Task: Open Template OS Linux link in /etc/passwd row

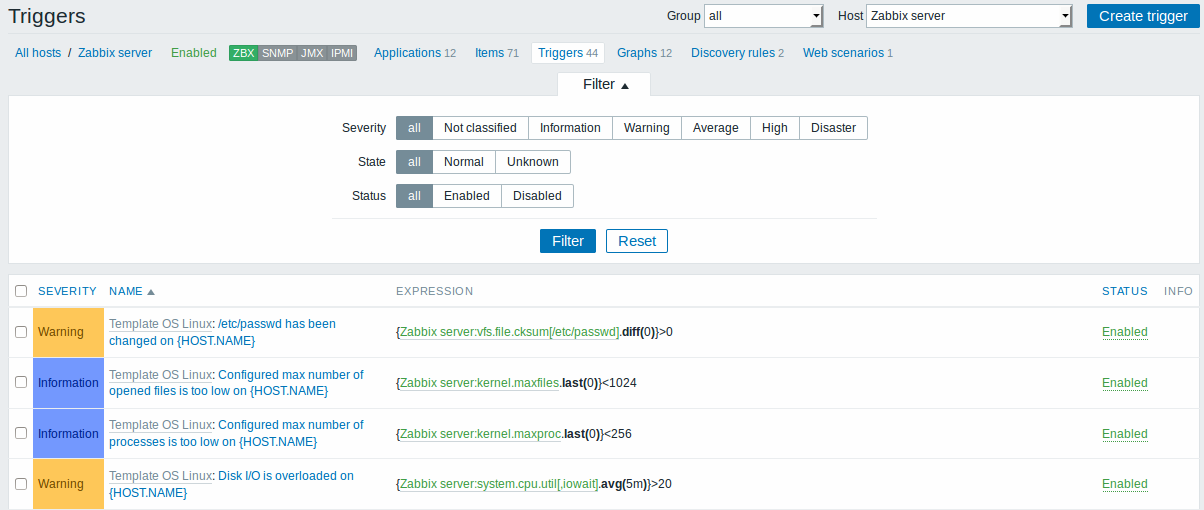Action: tap(160, 324)
